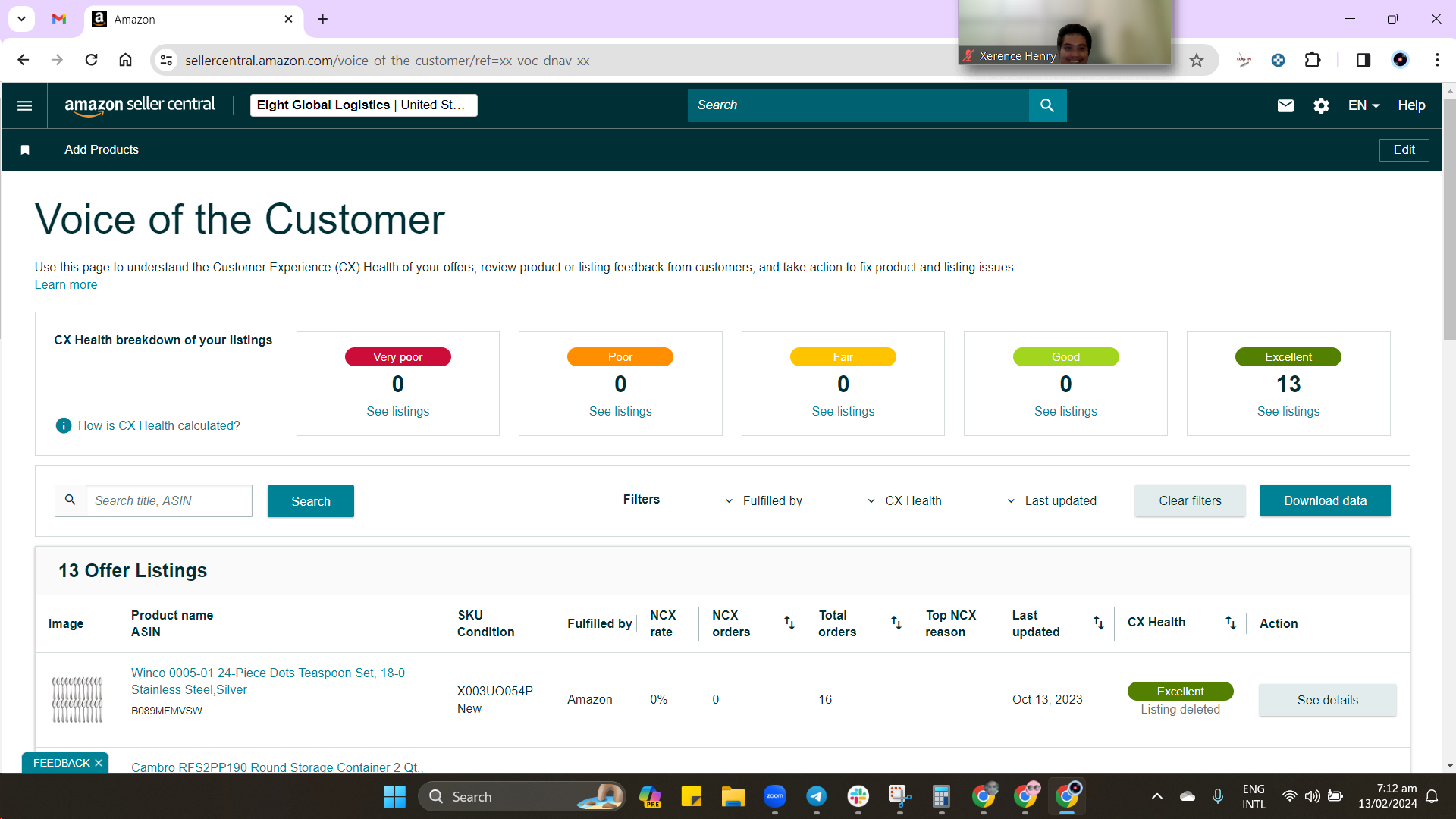See listings under Very poor
This screenshot has width=1456, height=819.
398,412
